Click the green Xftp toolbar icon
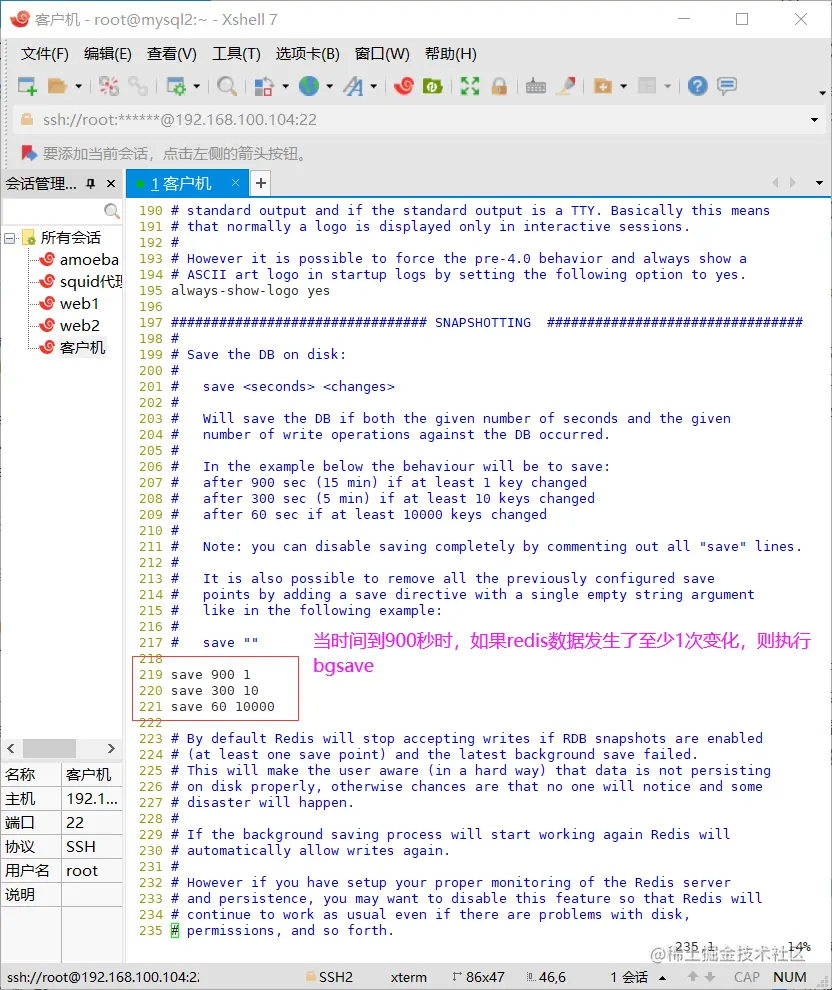Viewport: 832px width, 990px height. [432, 86]
